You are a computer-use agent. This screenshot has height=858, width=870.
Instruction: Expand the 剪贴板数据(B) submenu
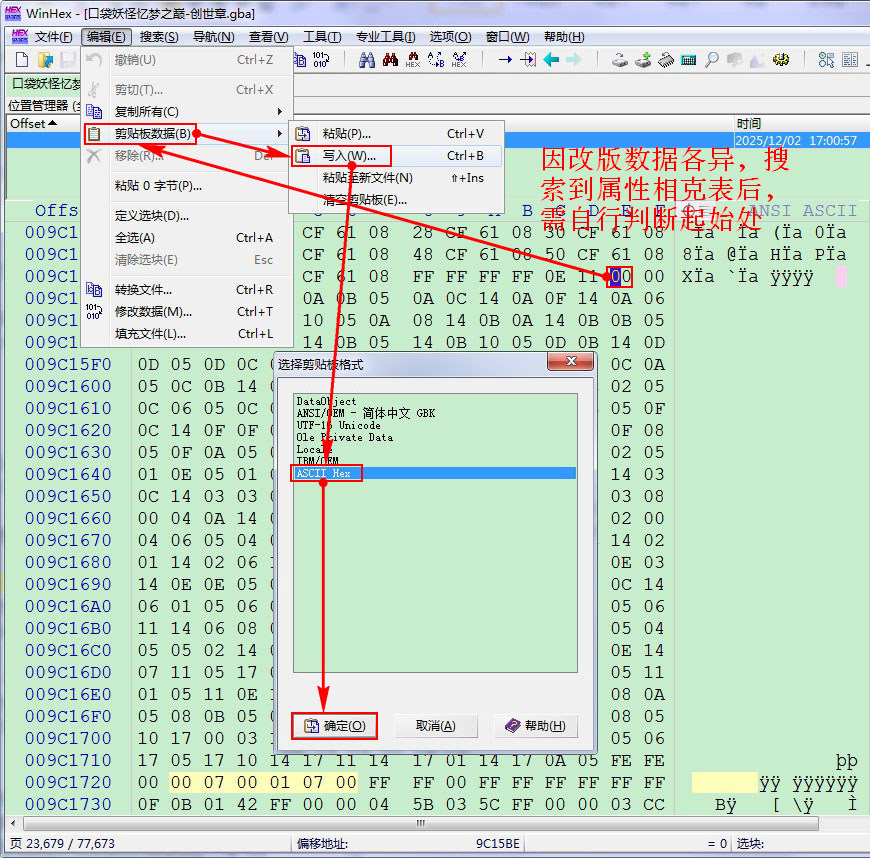coord(187,134)
